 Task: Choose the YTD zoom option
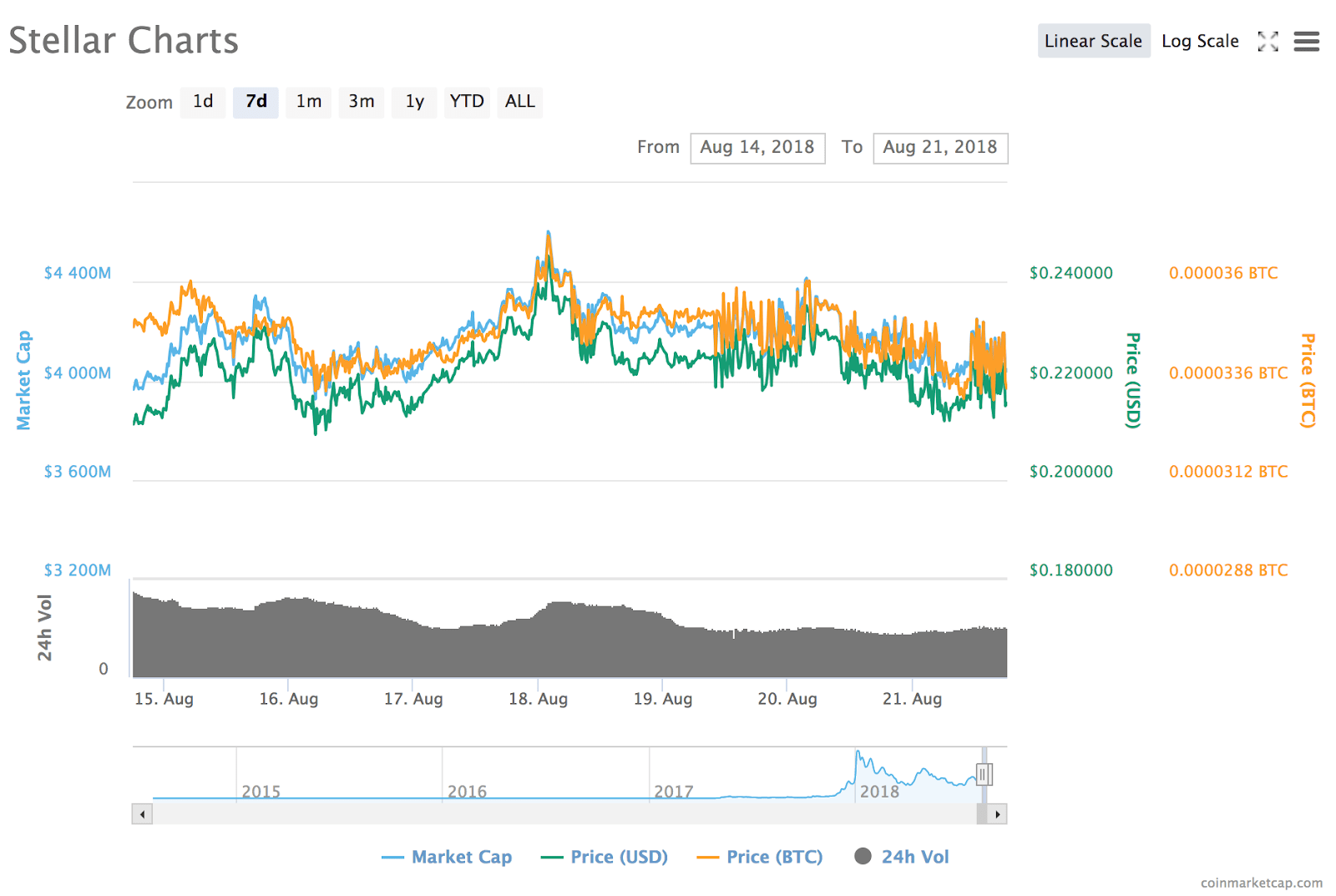[x=467, y=102]
